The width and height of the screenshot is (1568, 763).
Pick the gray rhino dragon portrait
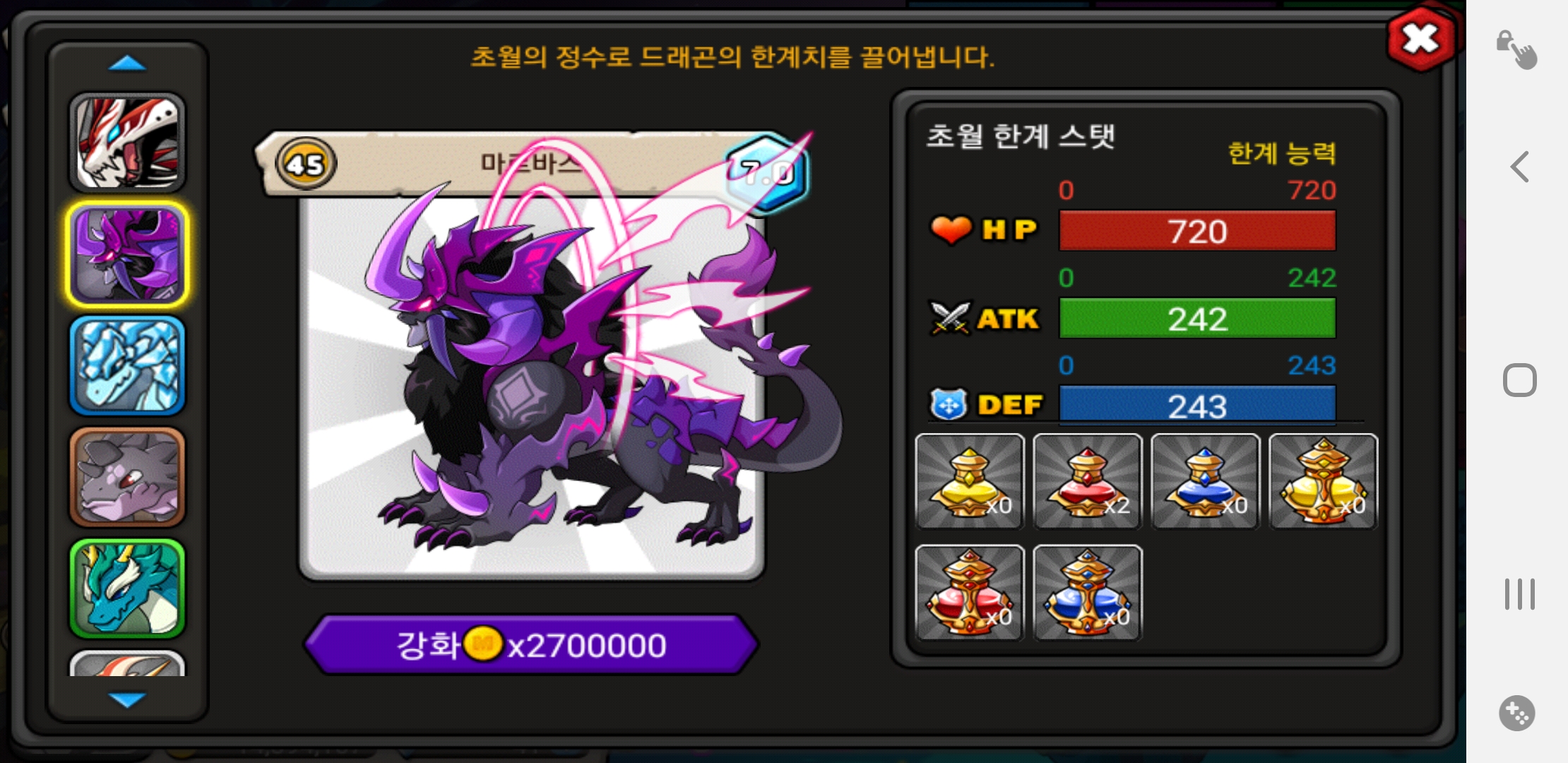tap(127, 478)
